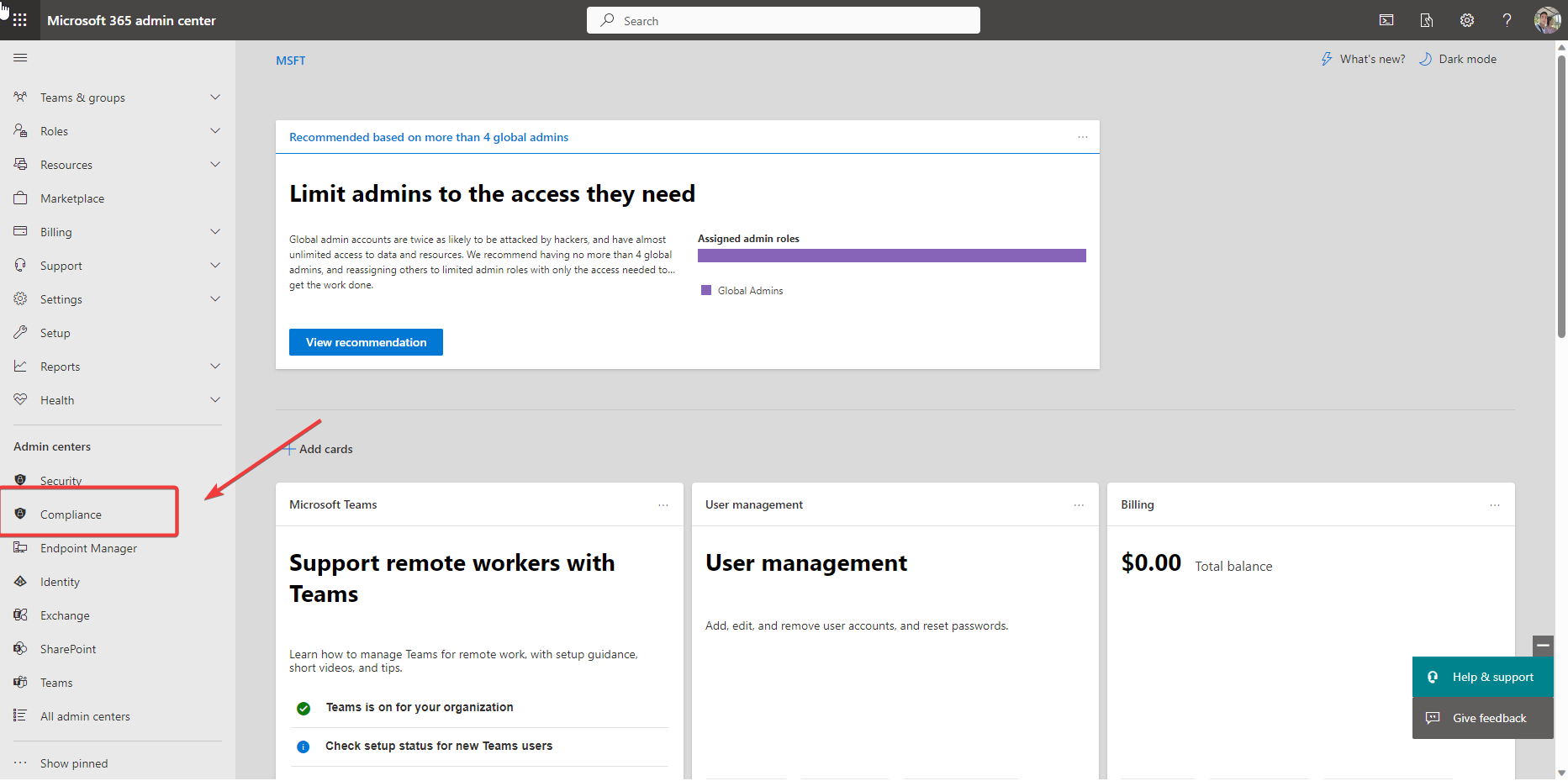The height and width of the screenshot is (781, 1568).
Task: Open the Microsoft Teams card options ellipsis
Action: click(x=663, y=505)
